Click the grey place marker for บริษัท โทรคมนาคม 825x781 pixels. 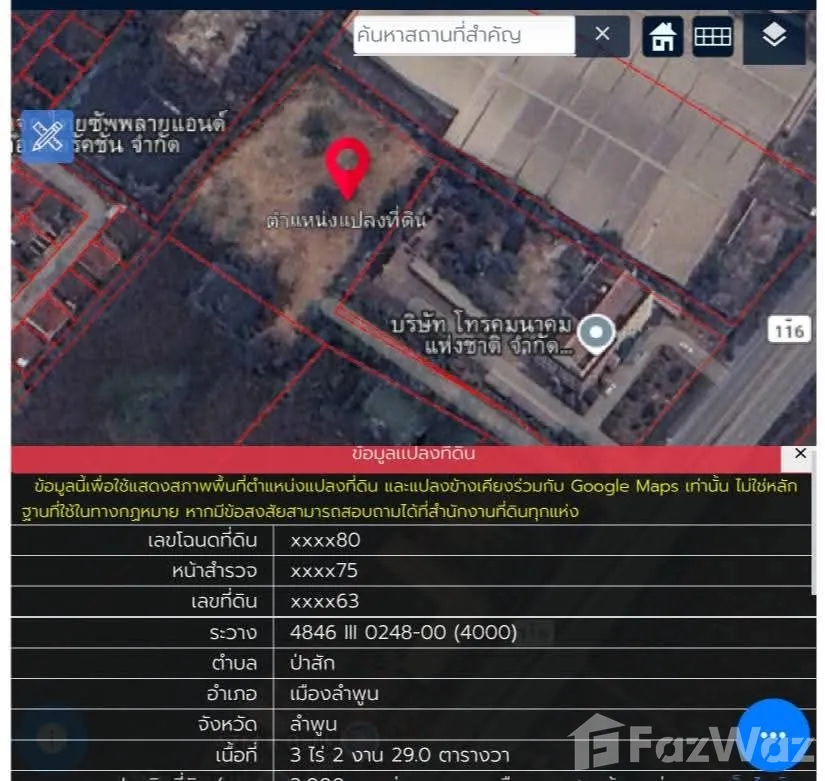click(597, 332)
